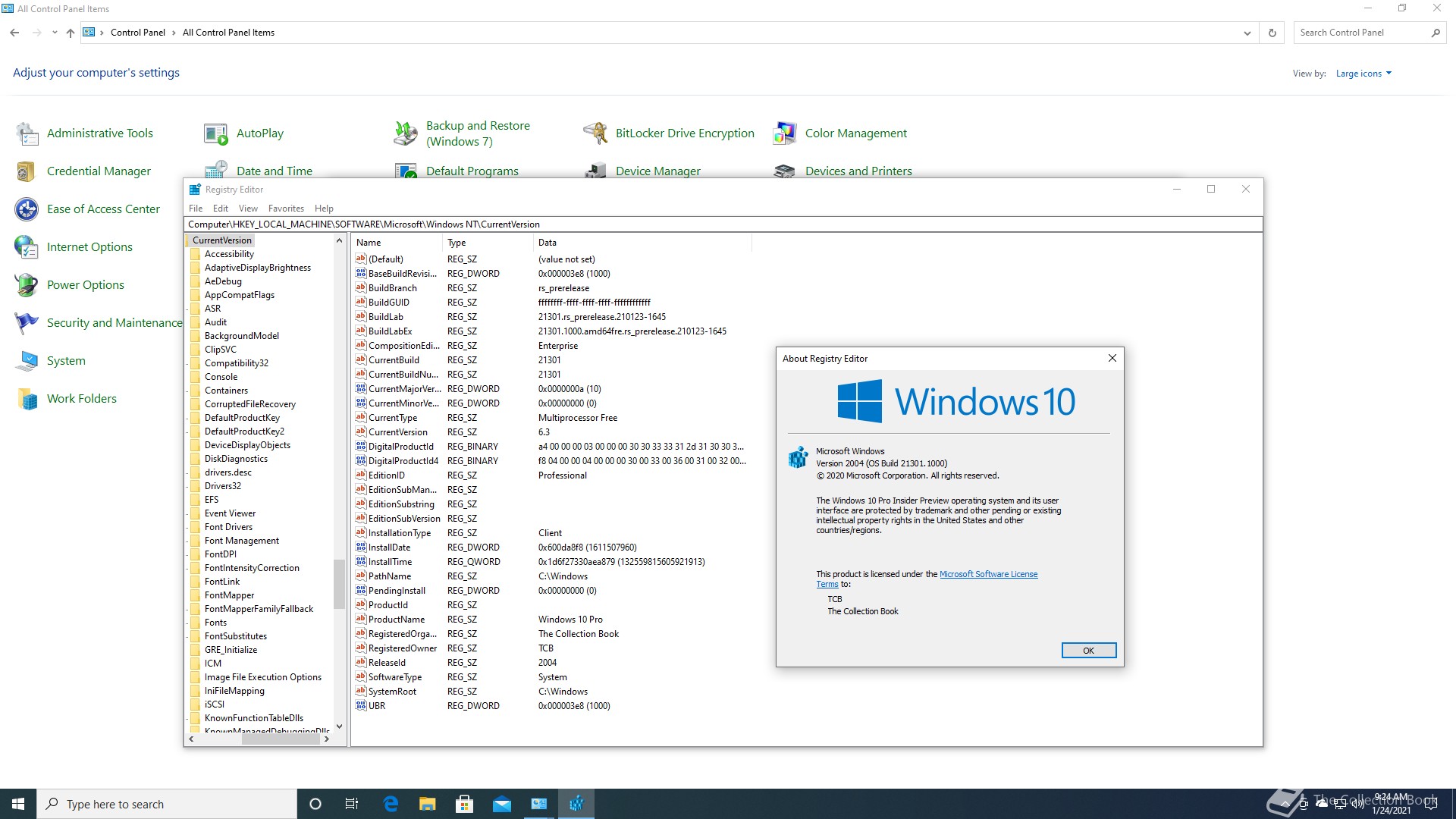Select EFS key in registry tree
The width and height of the screenshot is (1456, 819).
coord(212,500)
